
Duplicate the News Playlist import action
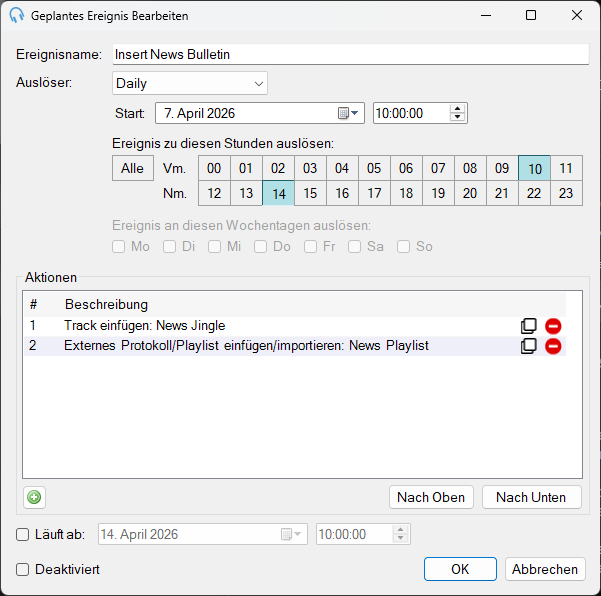click(529, 346)
